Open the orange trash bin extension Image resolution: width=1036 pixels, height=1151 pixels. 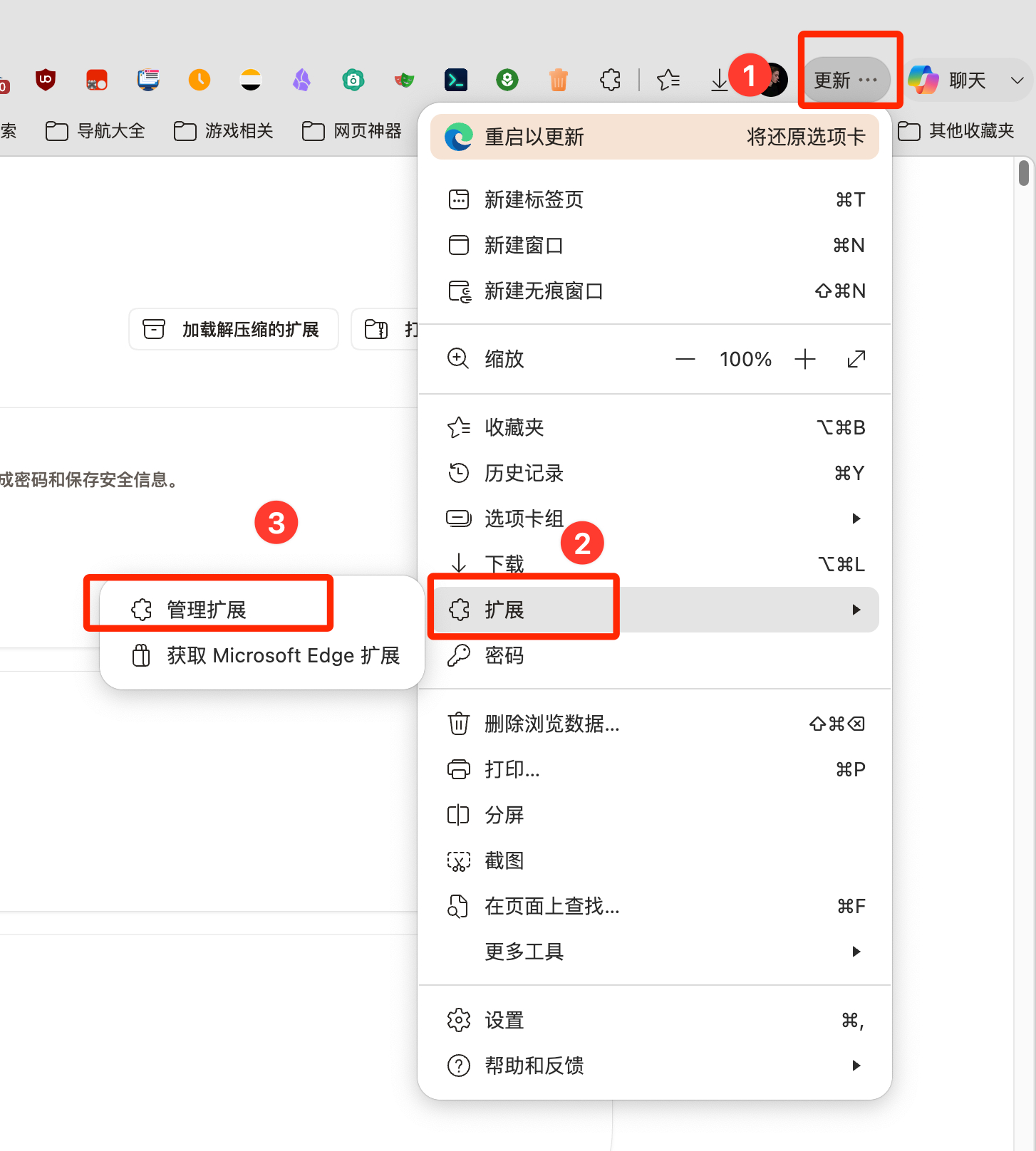559,79
